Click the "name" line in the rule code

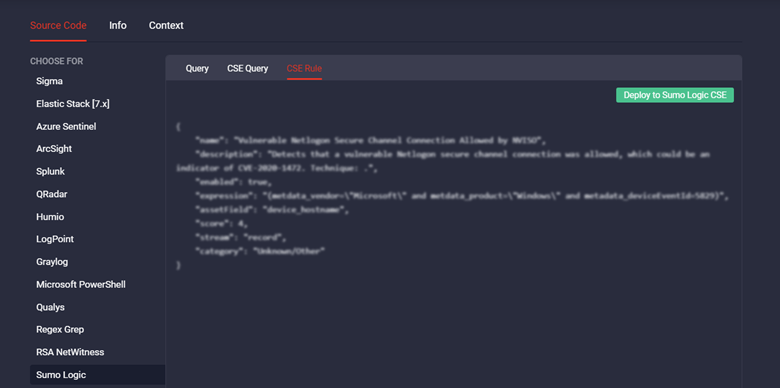pyautogui.click(x=371, y=140)
